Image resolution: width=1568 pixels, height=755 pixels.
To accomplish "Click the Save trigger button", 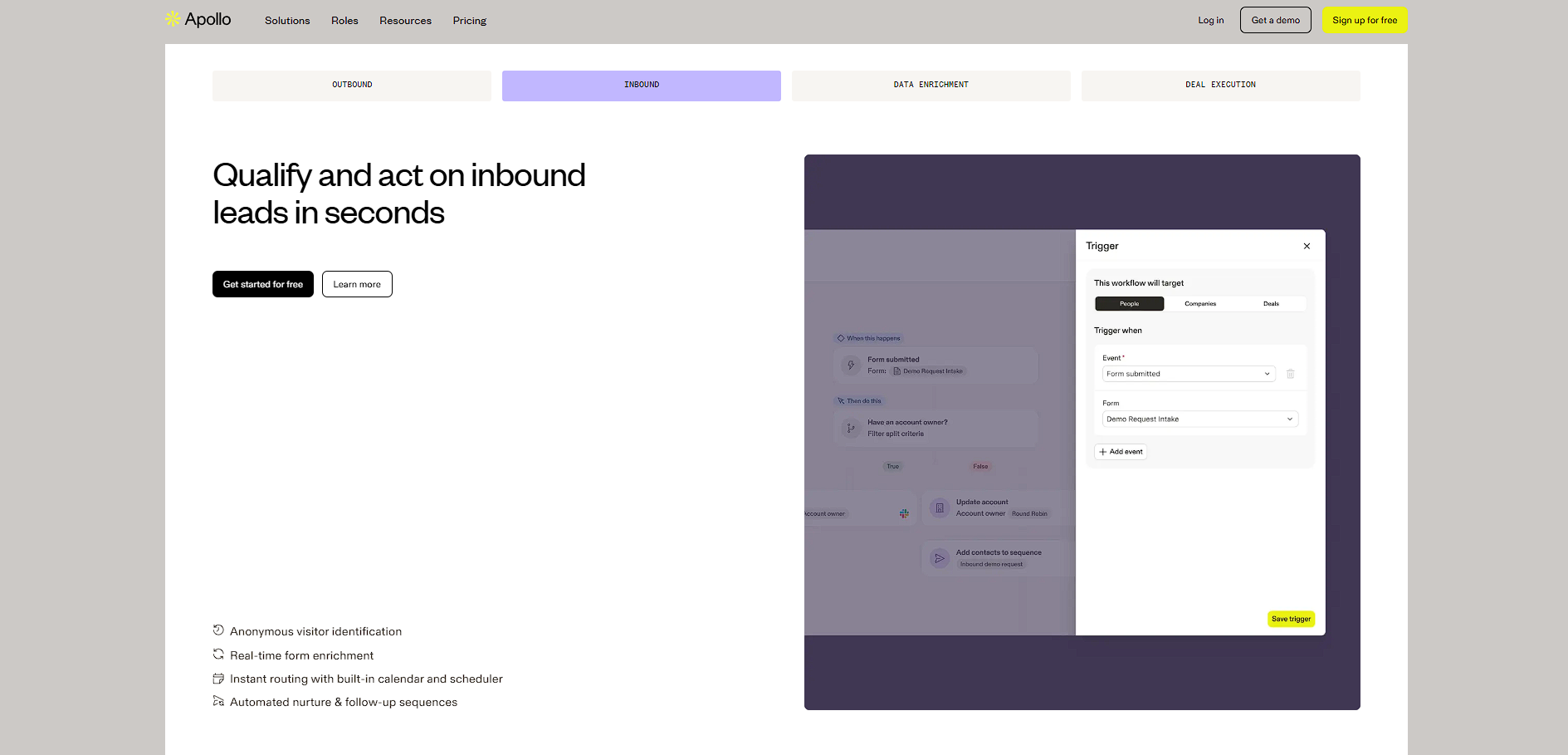I will click(x=1291, y=619).
